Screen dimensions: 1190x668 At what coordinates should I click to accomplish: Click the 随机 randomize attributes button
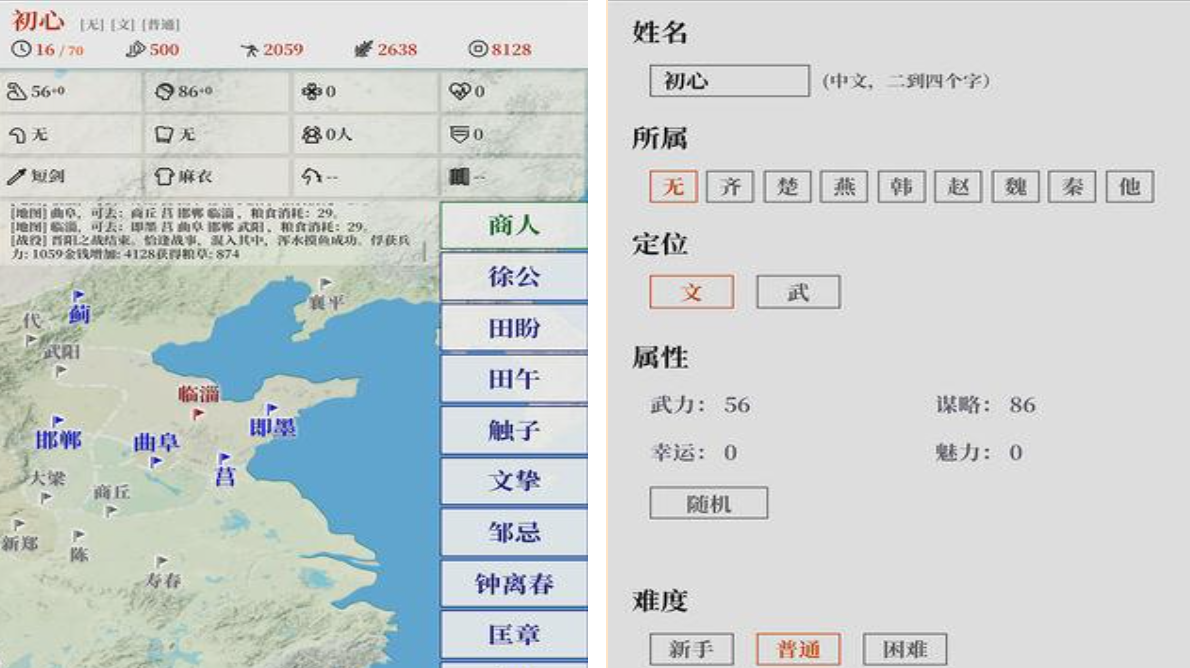708,503
